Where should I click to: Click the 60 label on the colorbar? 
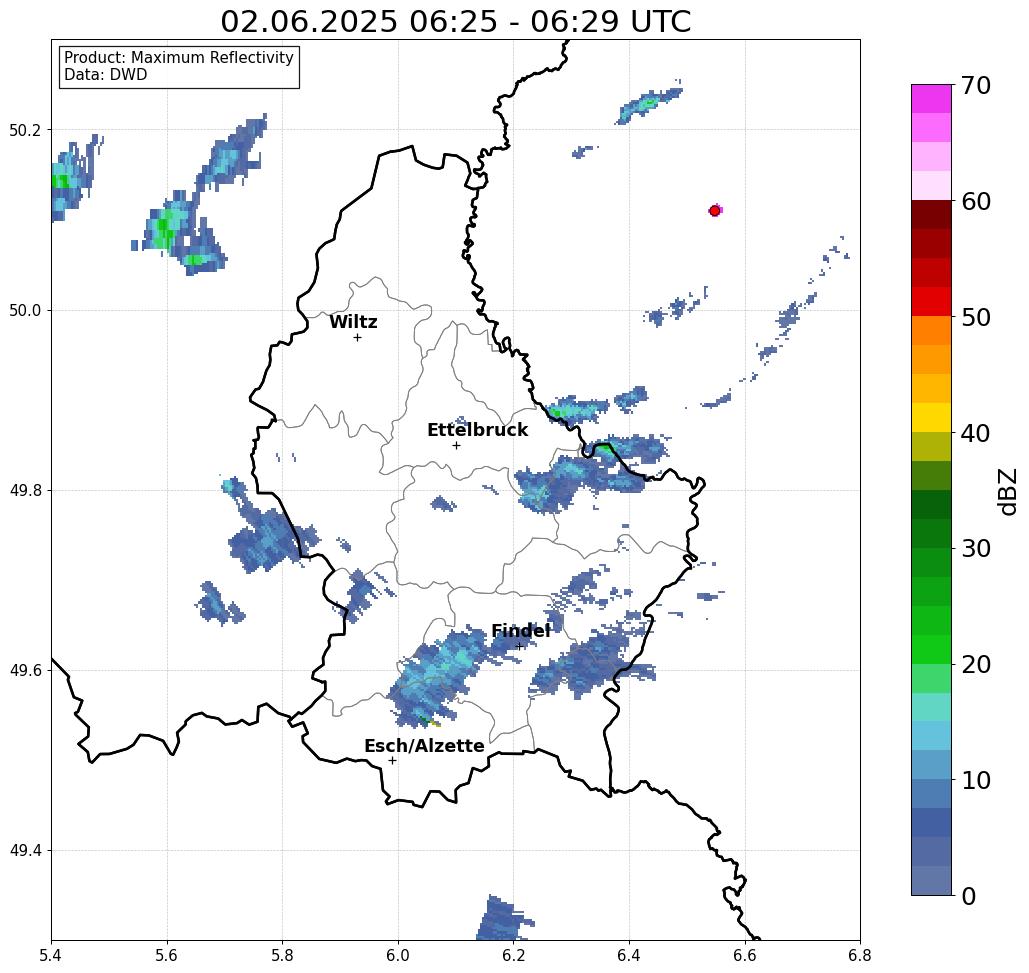(975, 201)
